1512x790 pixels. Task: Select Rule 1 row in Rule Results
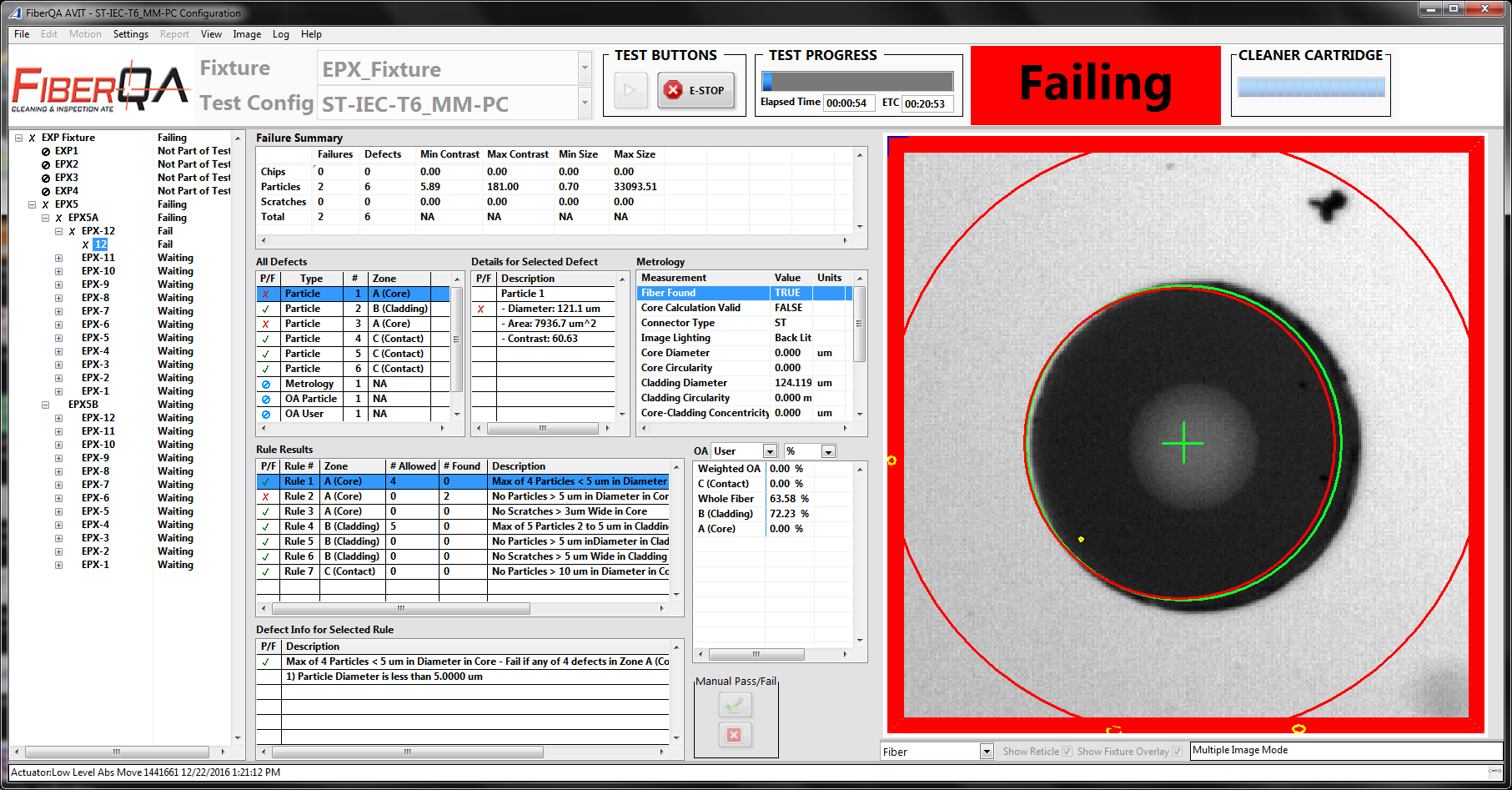click(x=467, y=481)
